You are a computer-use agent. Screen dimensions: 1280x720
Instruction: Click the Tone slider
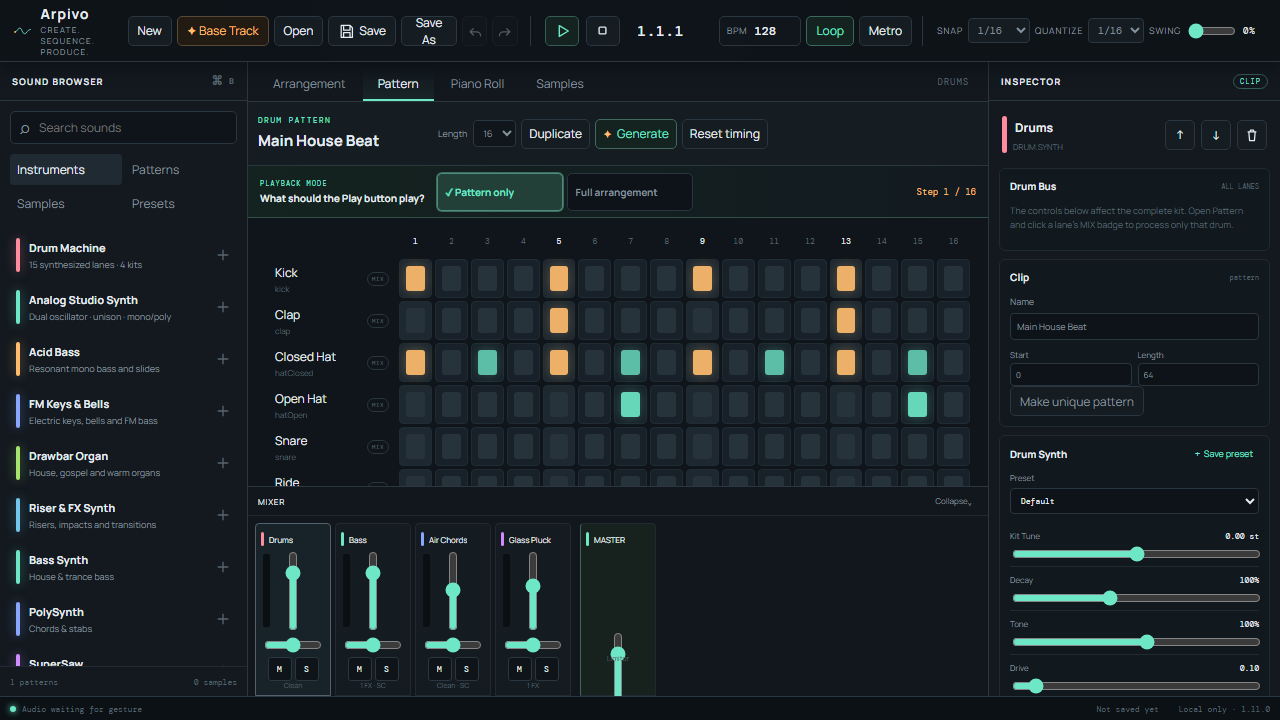click(x=1136, y=642)
